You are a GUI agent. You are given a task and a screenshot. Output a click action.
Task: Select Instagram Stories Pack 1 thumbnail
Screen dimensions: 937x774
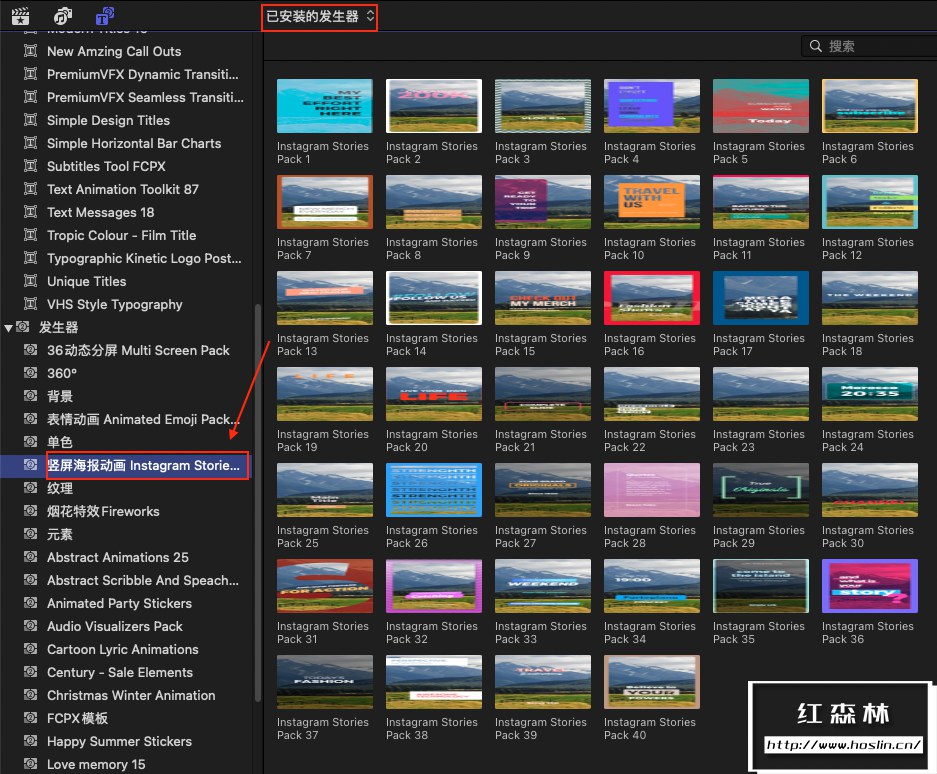click(324, 106)
